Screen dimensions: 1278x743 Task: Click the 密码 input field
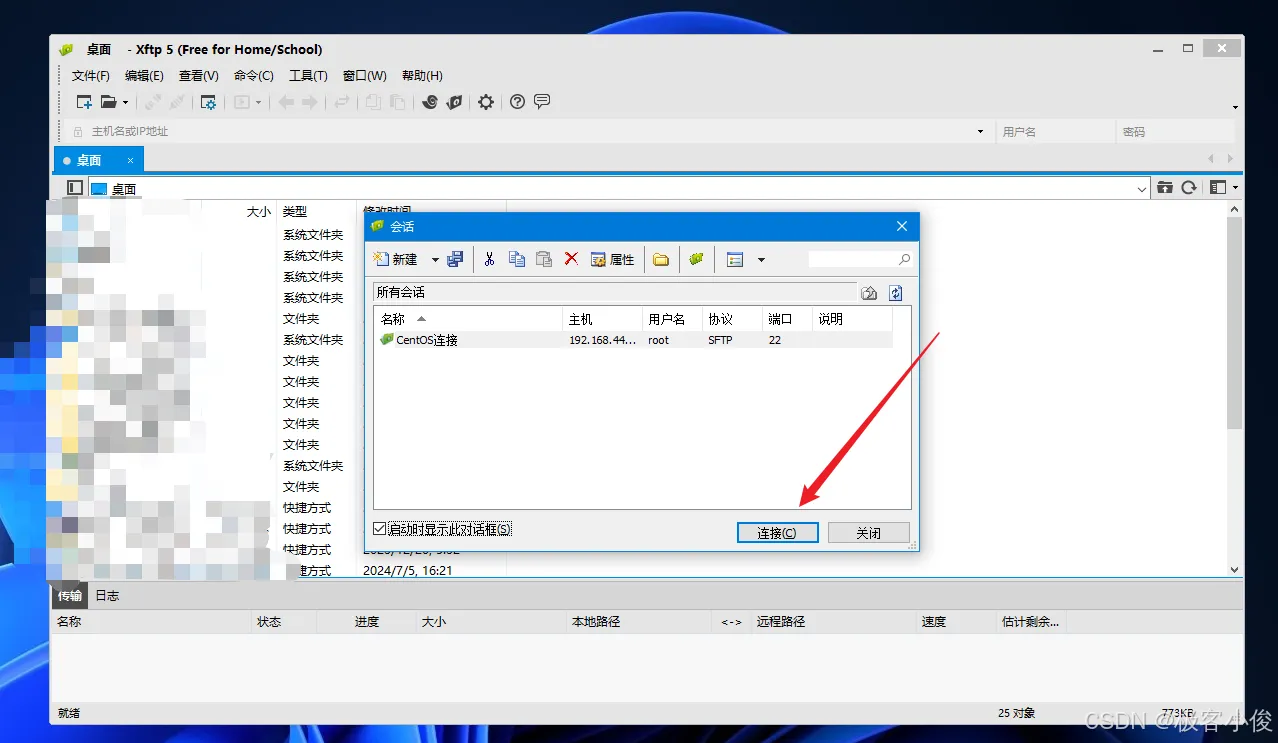1176,131
